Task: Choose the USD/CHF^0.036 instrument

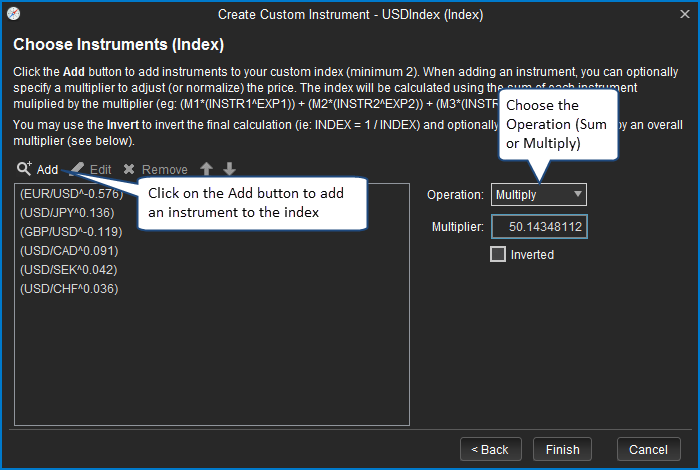Action: click(x=68, y=289)
